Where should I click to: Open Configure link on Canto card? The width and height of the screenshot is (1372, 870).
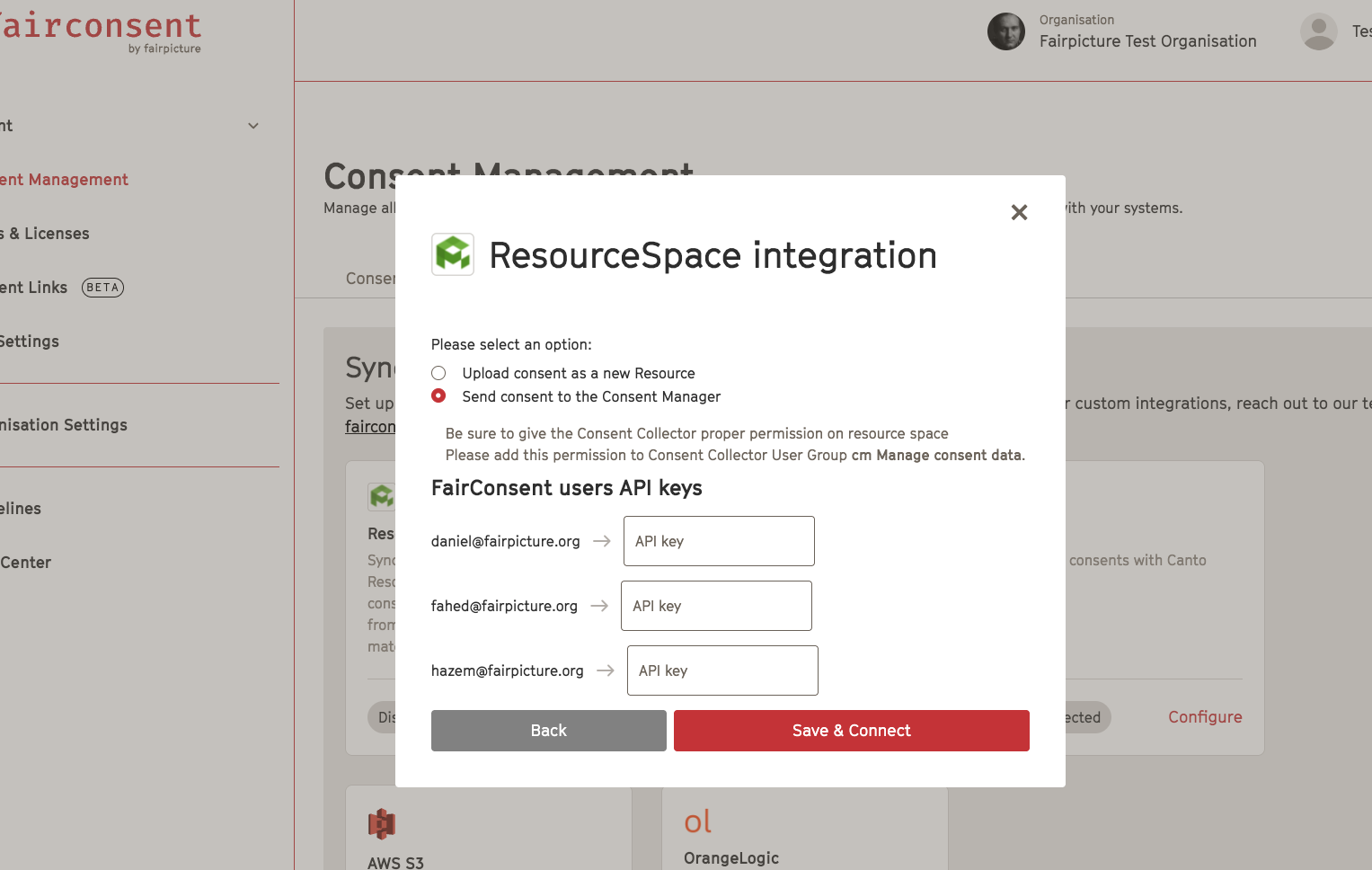coord(1205,717)
